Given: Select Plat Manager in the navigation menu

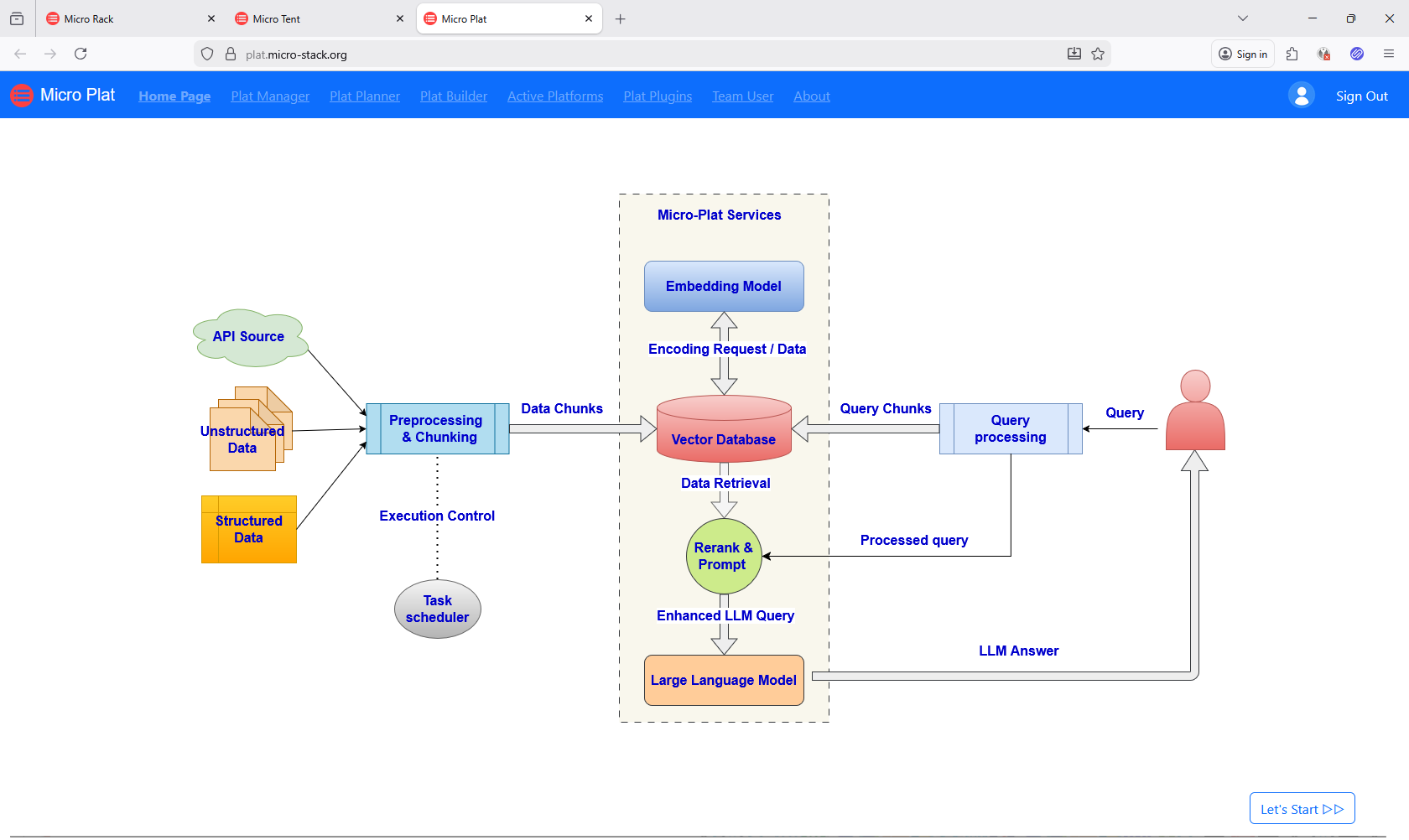Looking at the screenshot, I should click(x=270, y=96).
